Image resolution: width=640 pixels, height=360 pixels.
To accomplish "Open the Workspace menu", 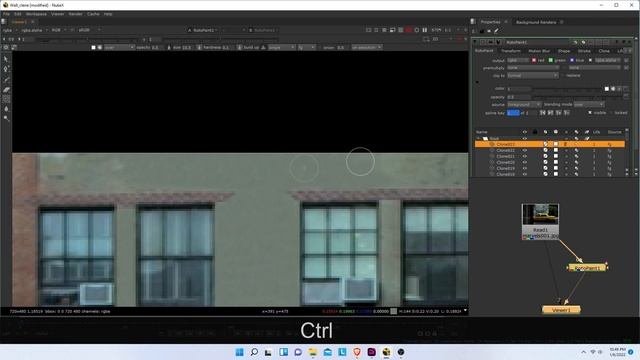I will pyautogui.click(x=36, y=14).
